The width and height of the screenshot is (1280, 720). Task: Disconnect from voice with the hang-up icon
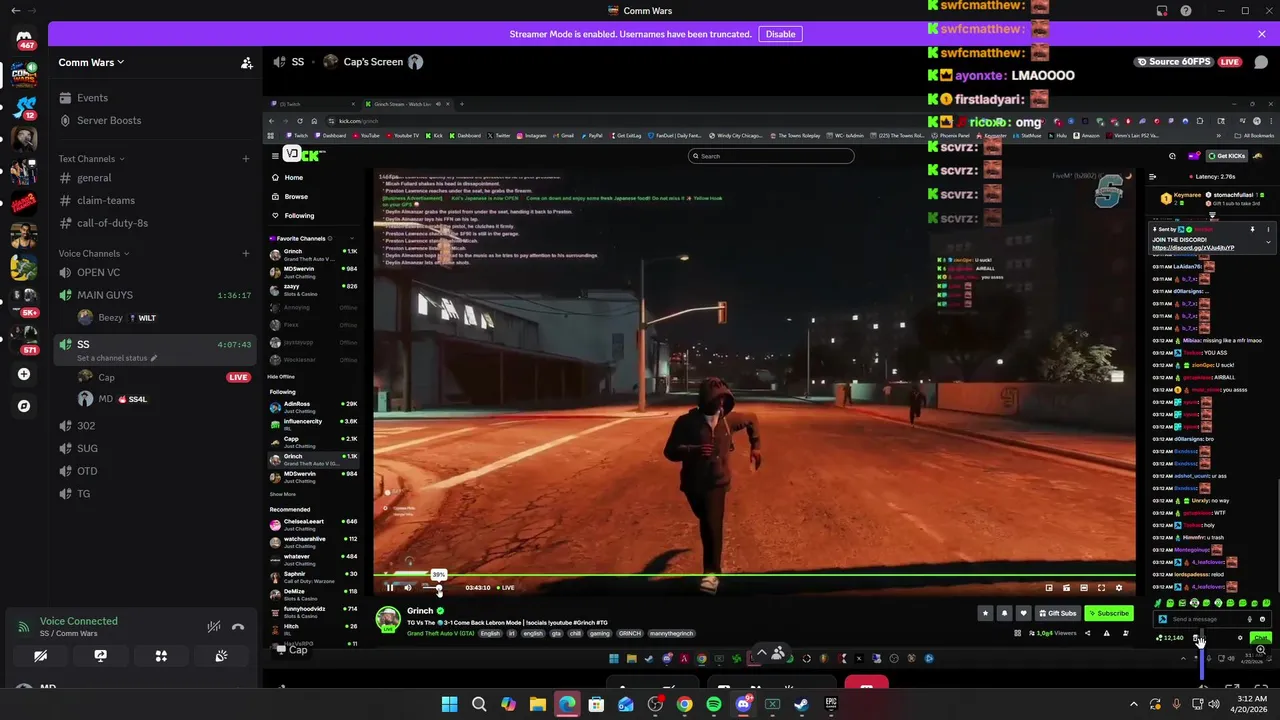click(238, 627)
